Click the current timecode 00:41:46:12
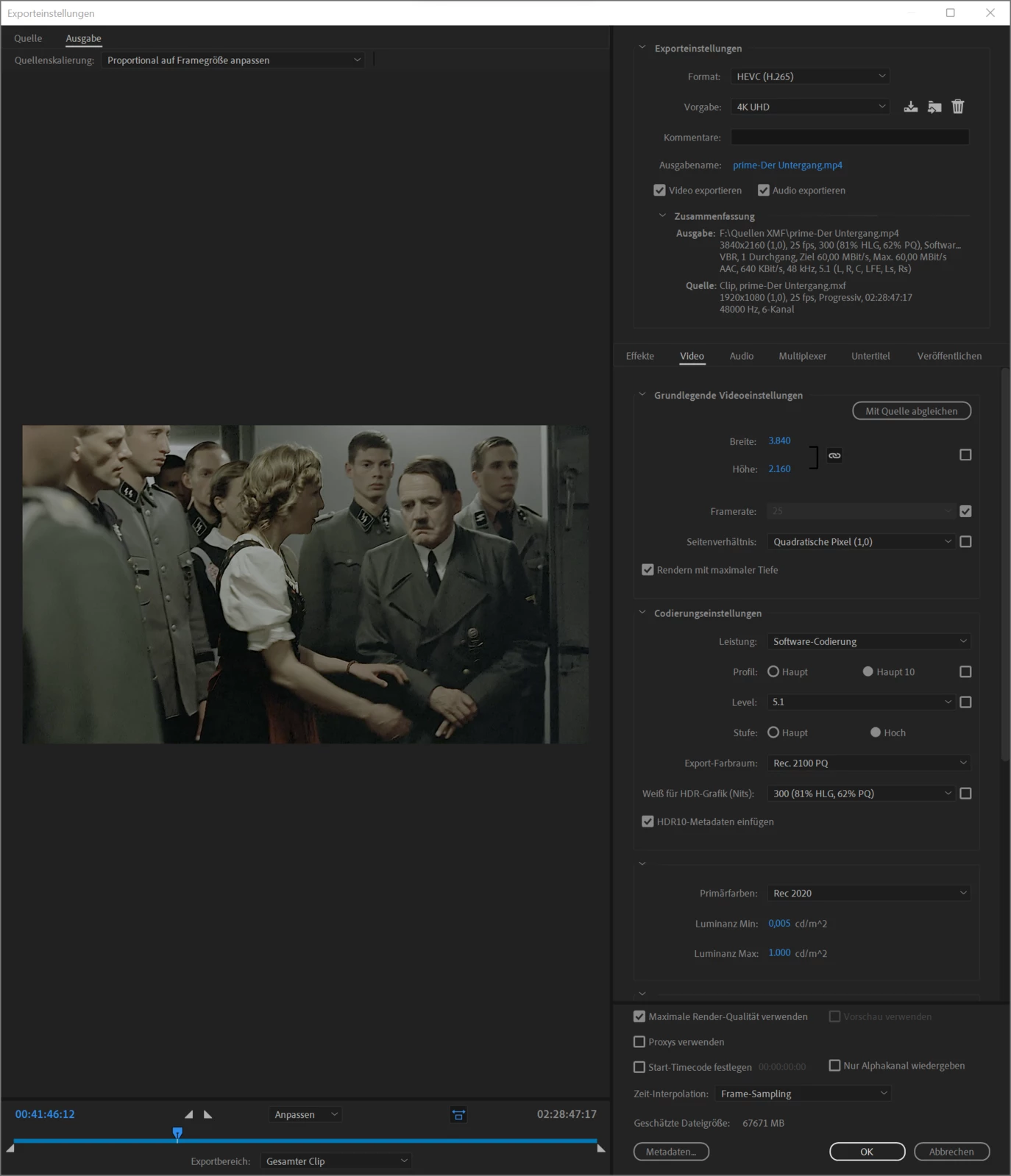1011x1176 pixels. (x=45, y=1114)
